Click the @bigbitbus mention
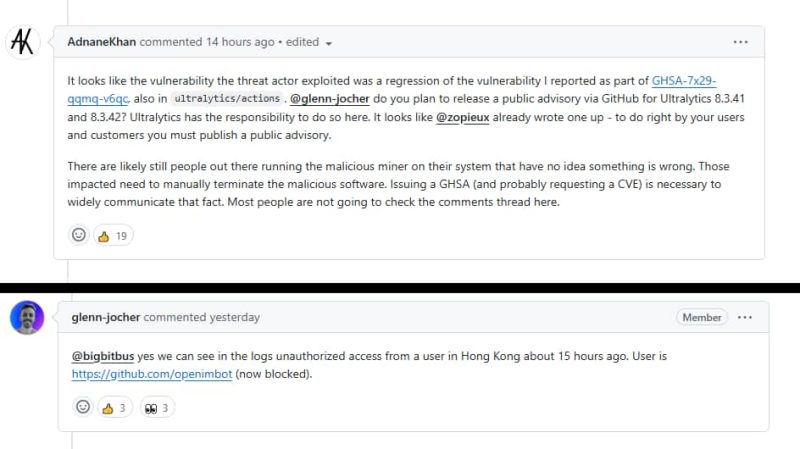Image resolution: width=800 pixels, height=449 pixels. [104, 356]
